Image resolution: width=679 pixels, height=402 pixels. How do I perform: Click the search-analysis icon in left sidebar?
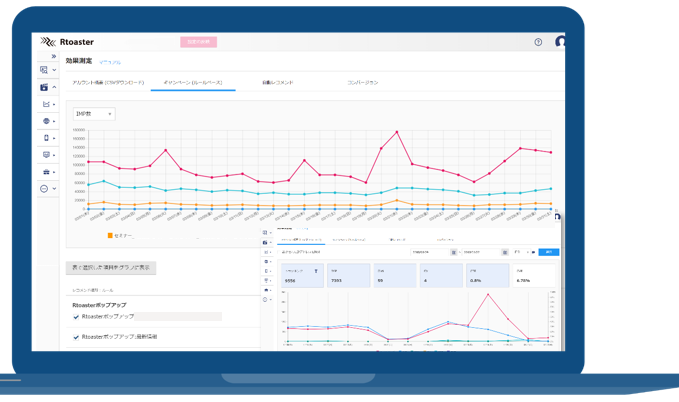[46, 71]
